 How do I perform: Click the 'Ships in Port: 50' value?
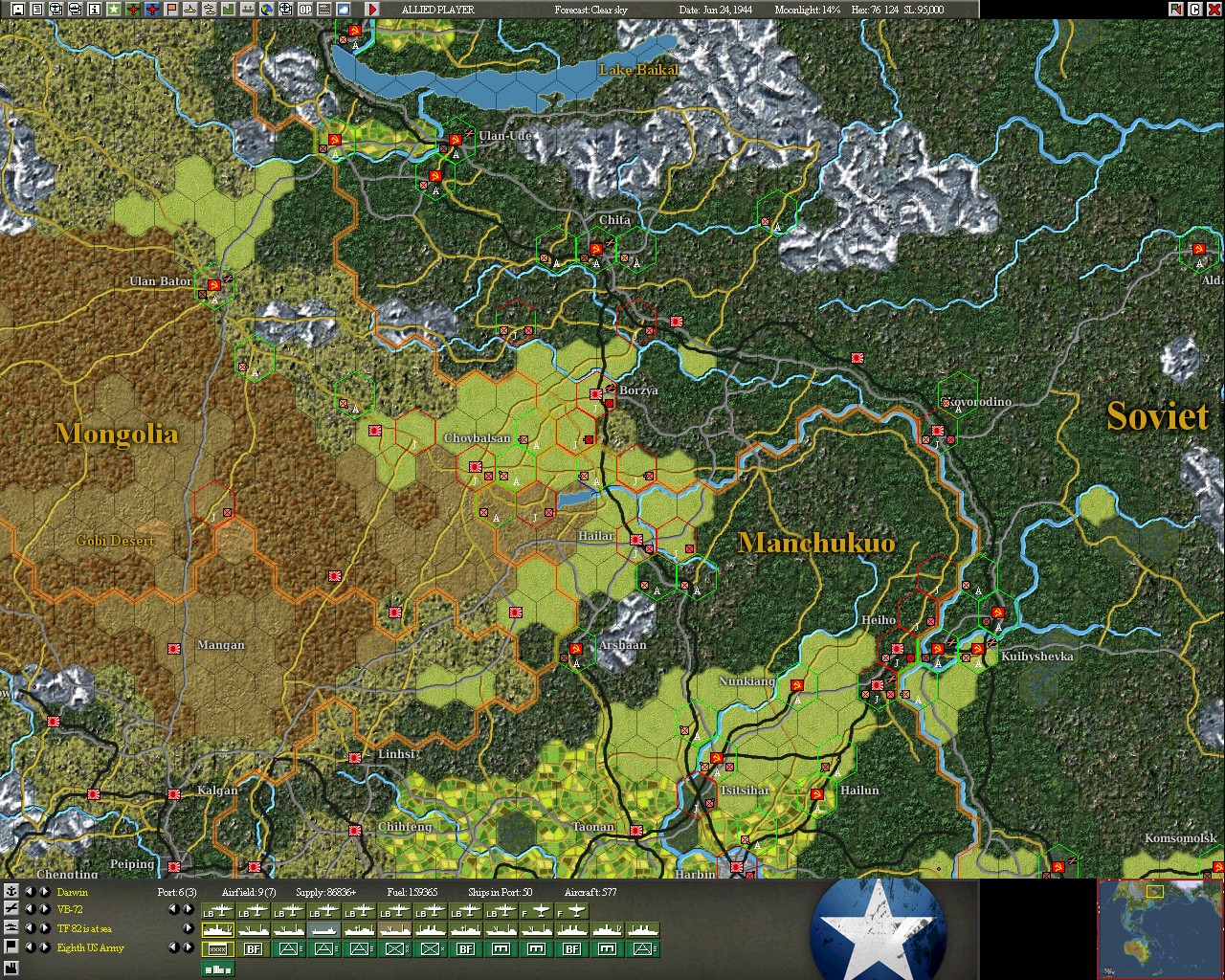coord(500,892)
